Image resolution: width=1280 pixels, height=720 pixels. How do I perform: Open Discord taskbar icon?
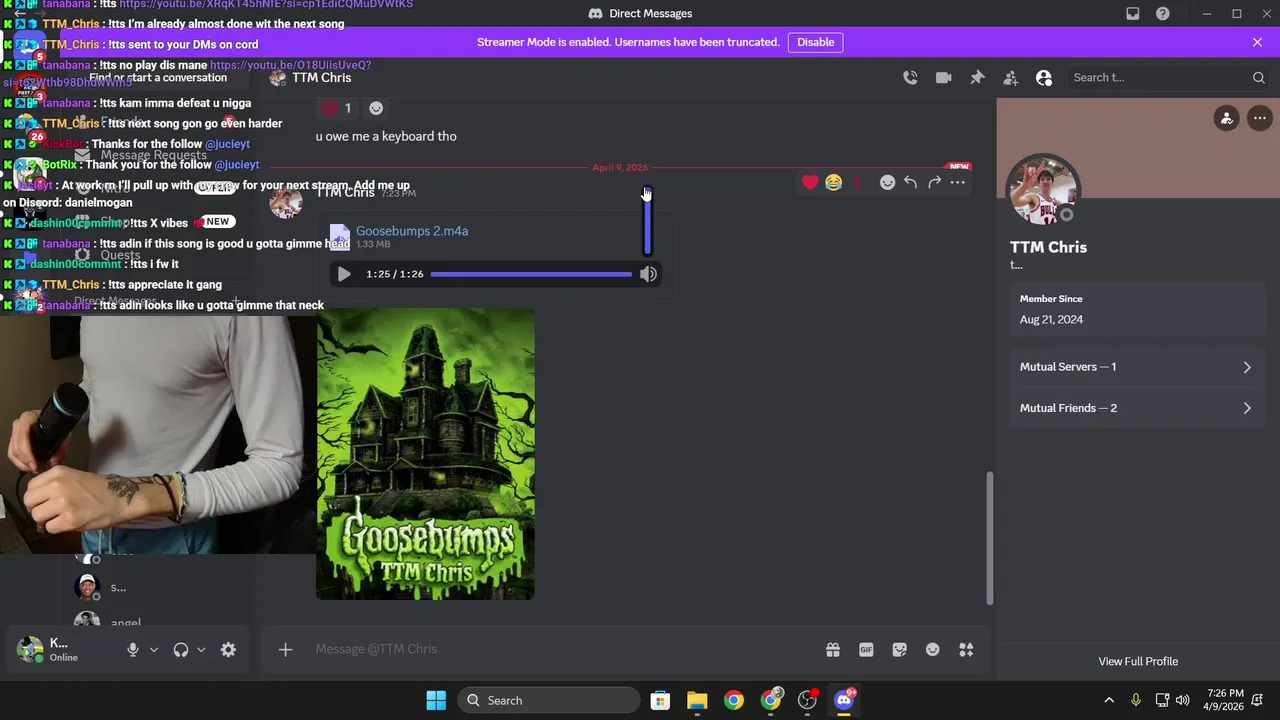[x=845, y=700]
